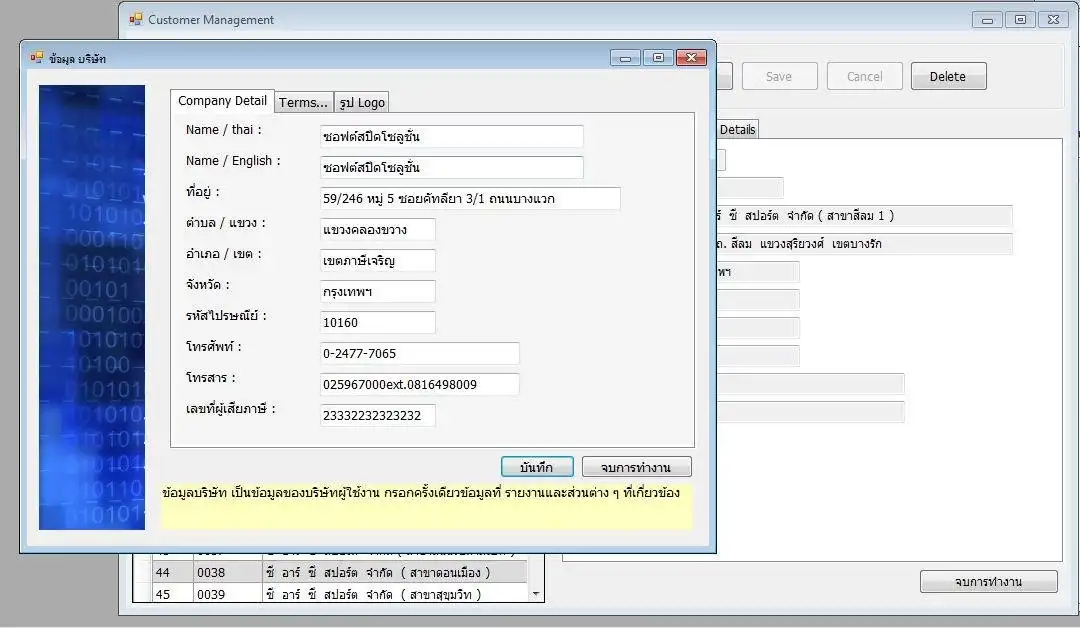Click the tax ID field 23332232323232
Screen dimensions: 1080x628
[377, 415]
